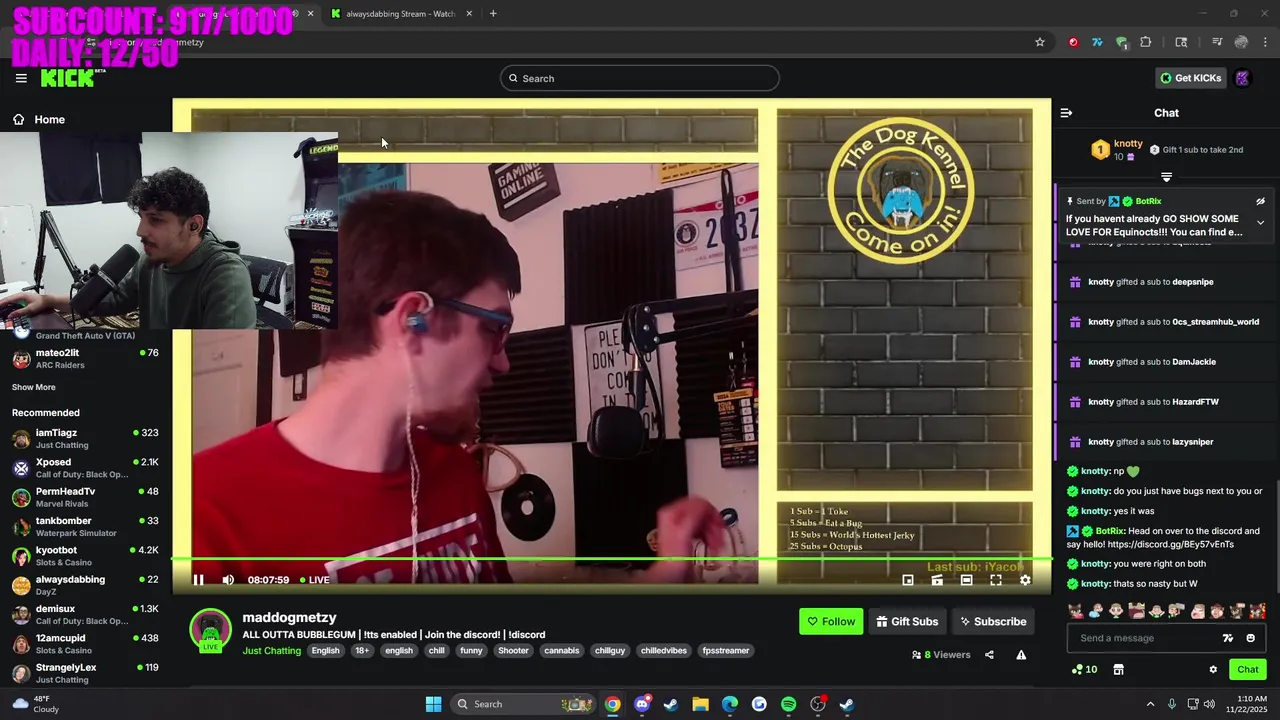Open the Just Chatting category link
Screen dimensions: 1280x720
[x=271, y=651]
